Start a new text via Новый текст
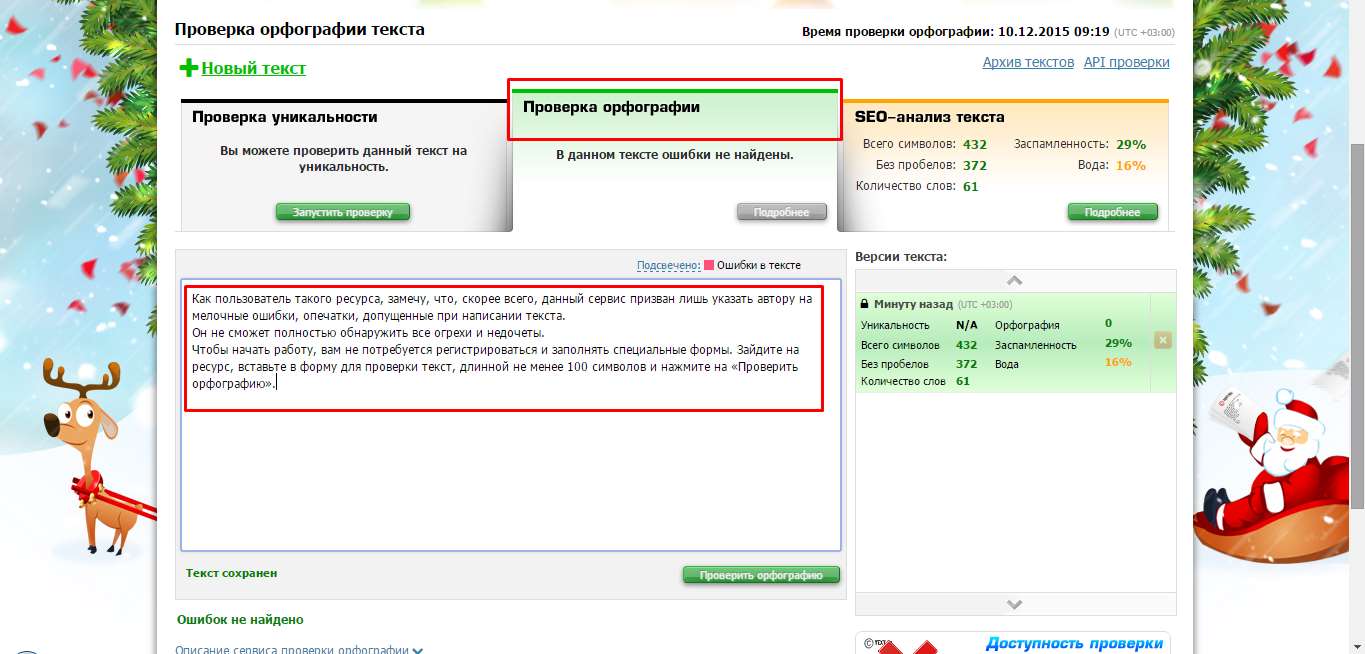Viewport: 1365px width, 654px height. [x=254, y=68]
